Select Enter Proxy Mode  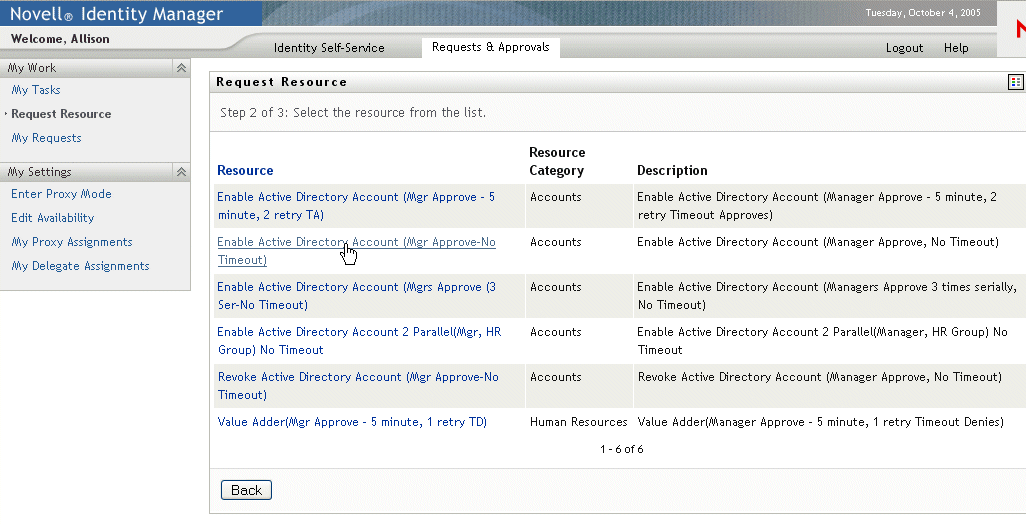coord(61,194)
